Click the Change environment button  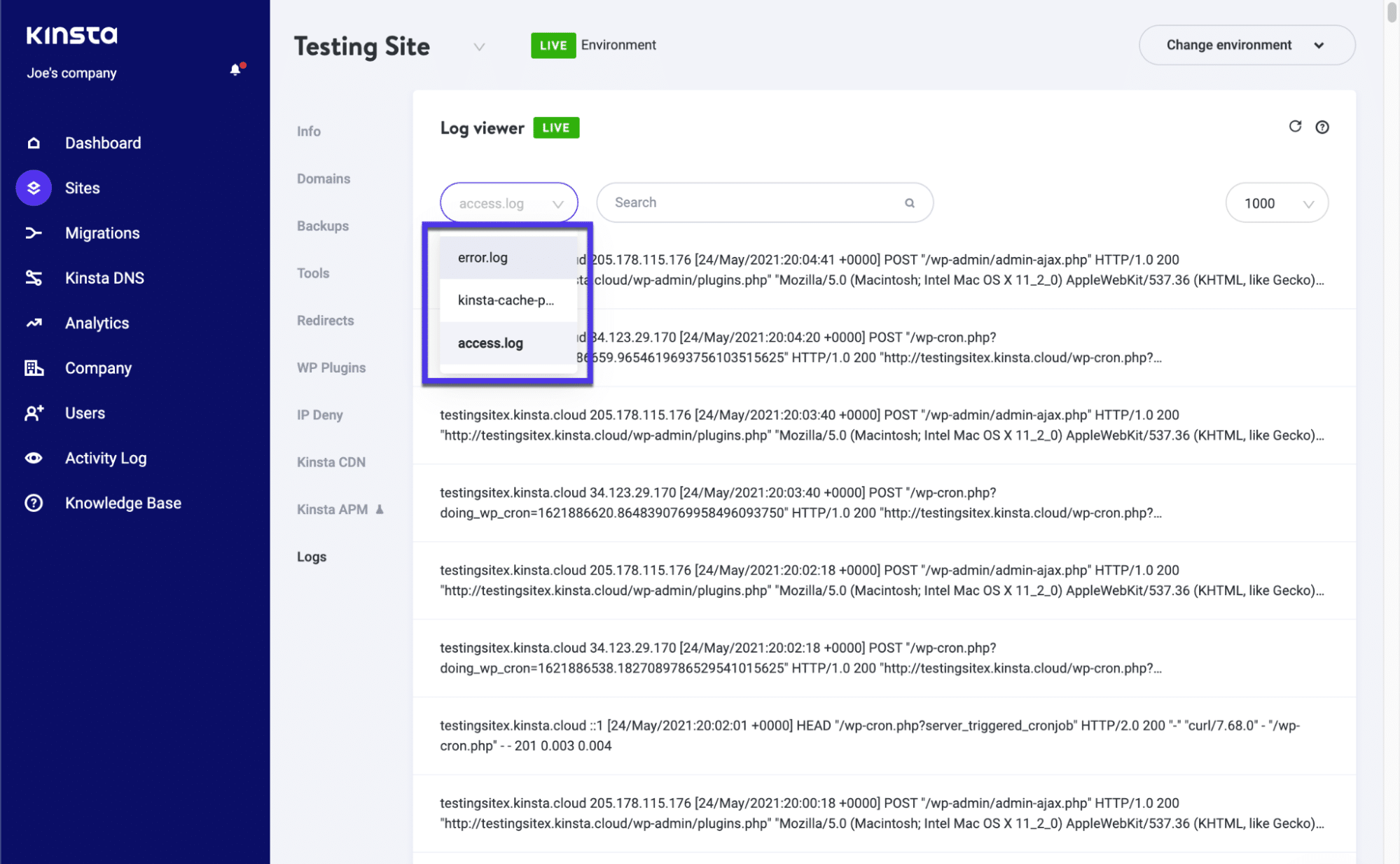pos(1246,45)
